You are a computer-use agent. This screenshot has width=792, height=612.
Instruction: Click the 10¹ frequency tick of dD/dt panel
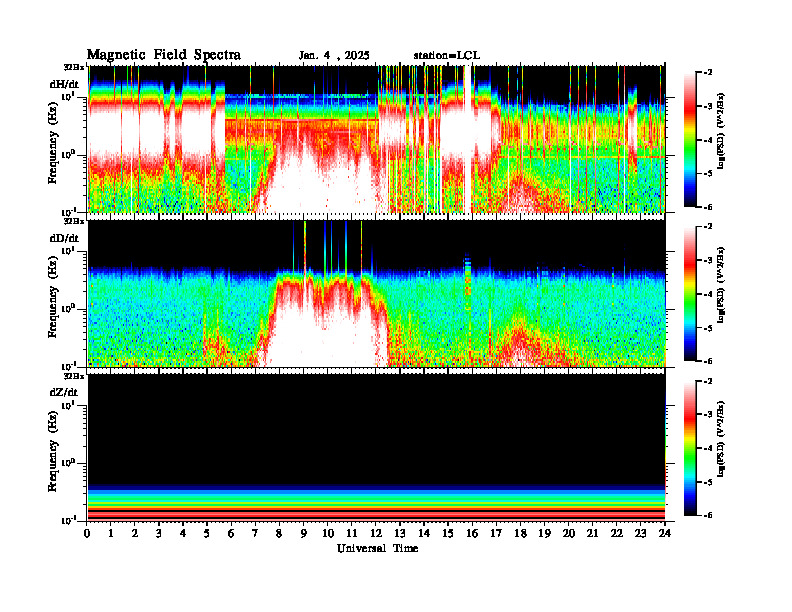coord(69,250)
